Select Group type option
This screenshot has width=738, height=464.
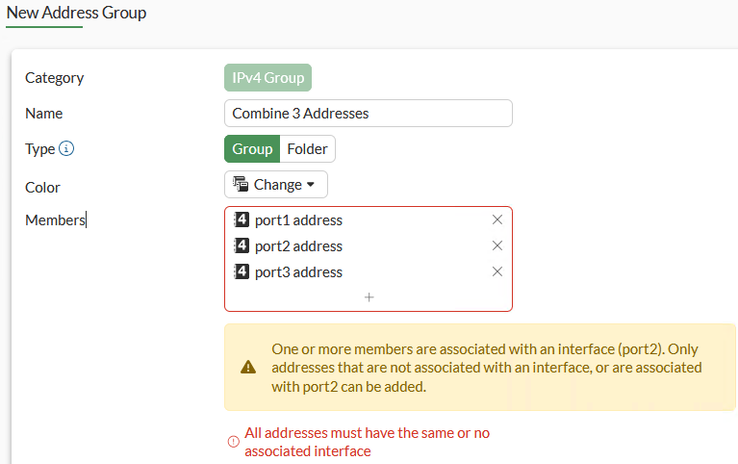click(252, 149)
